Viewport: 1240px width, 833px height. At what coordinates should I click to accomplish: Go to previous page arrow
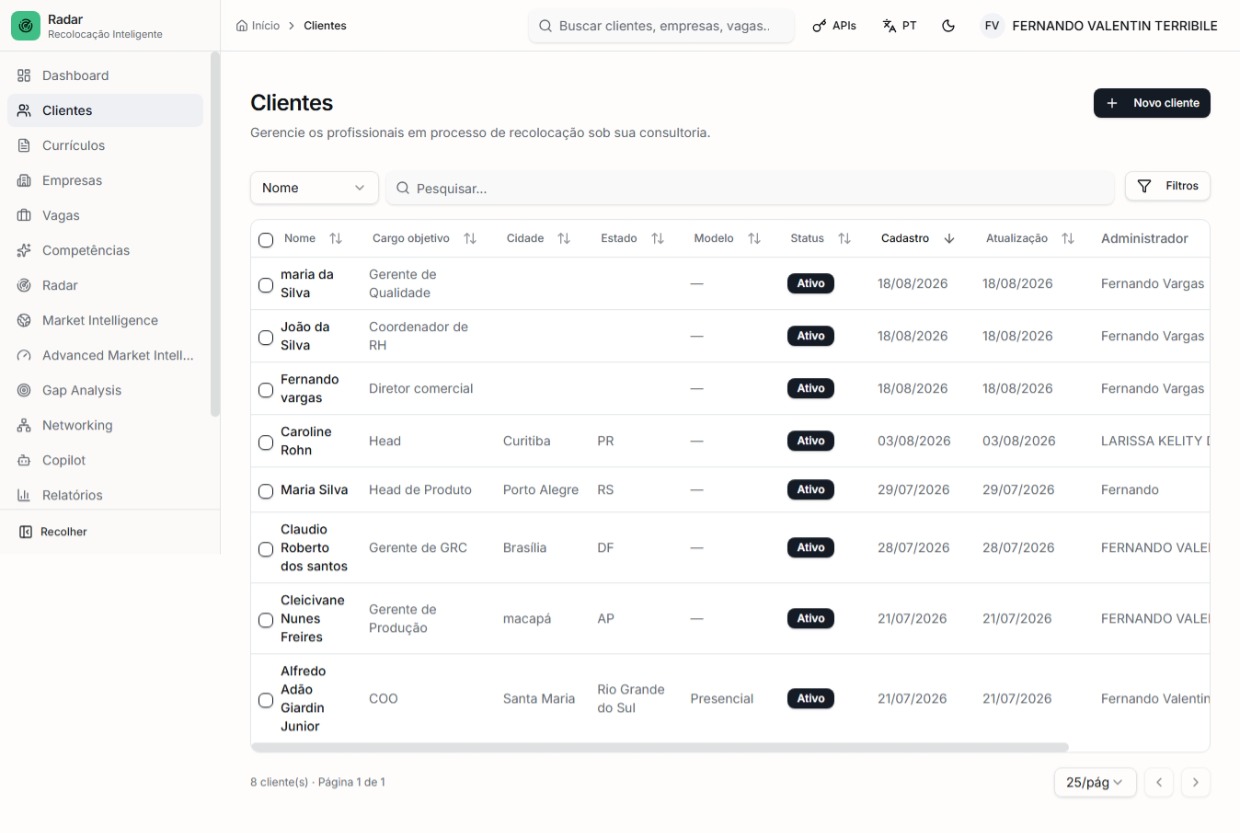coord(1159,783)
